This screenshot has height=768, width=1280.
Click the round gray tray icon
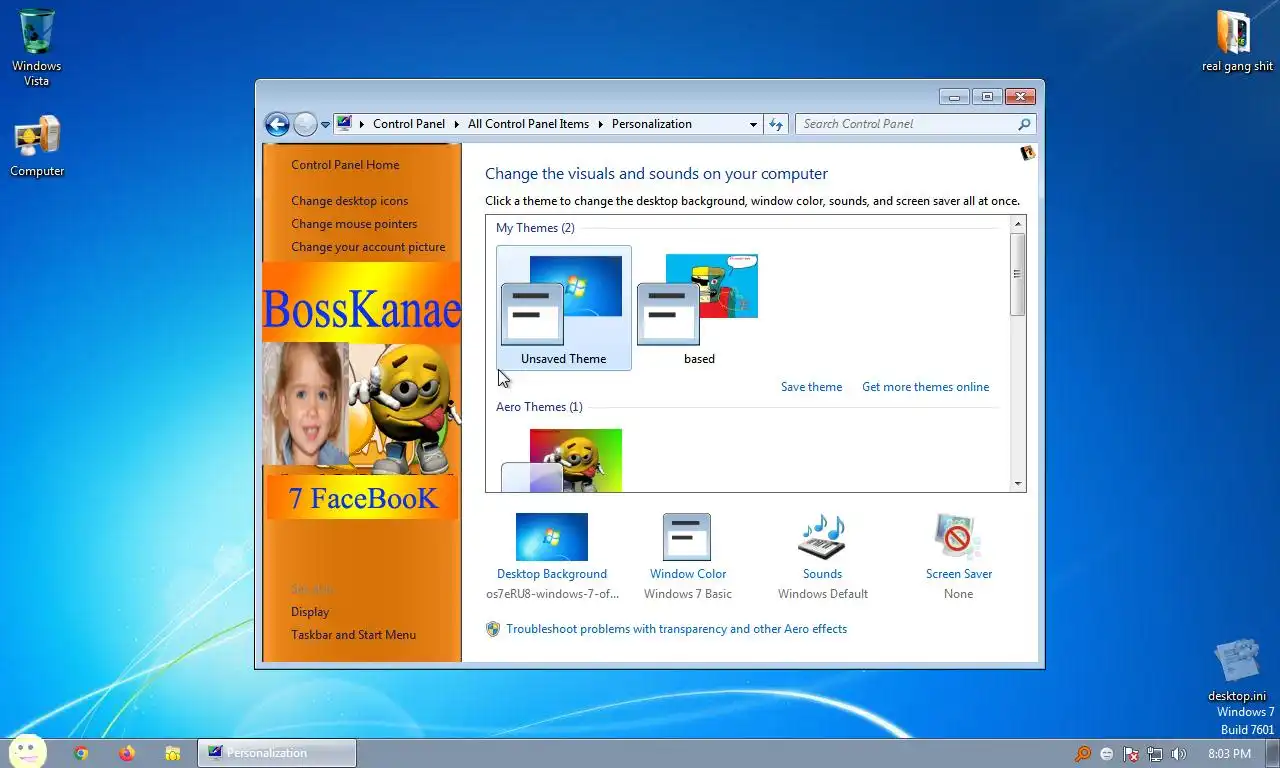click(x=1107, y=754)
